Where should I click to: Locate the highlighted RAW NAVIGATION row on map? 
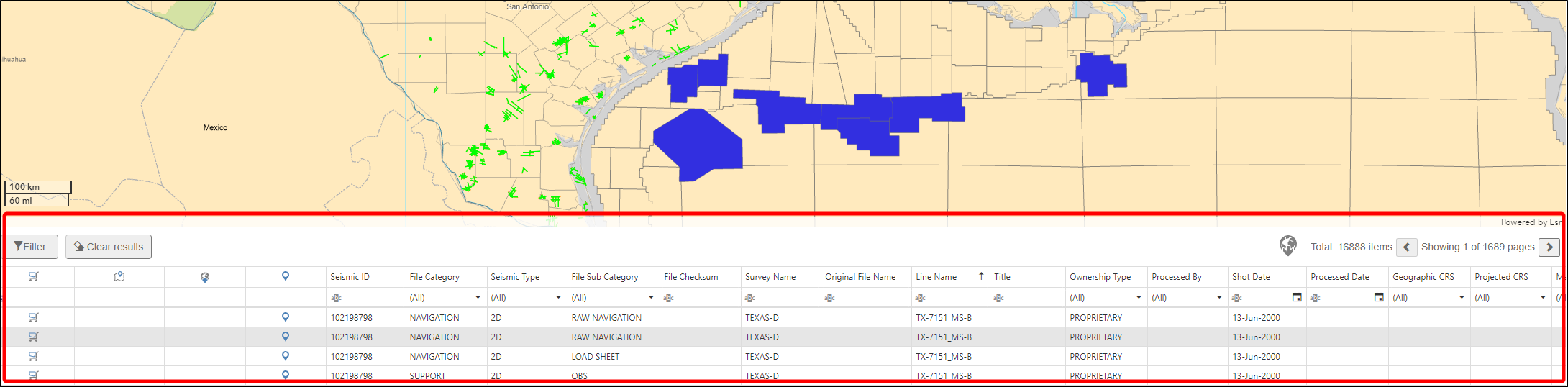click(x=286, y=336)
